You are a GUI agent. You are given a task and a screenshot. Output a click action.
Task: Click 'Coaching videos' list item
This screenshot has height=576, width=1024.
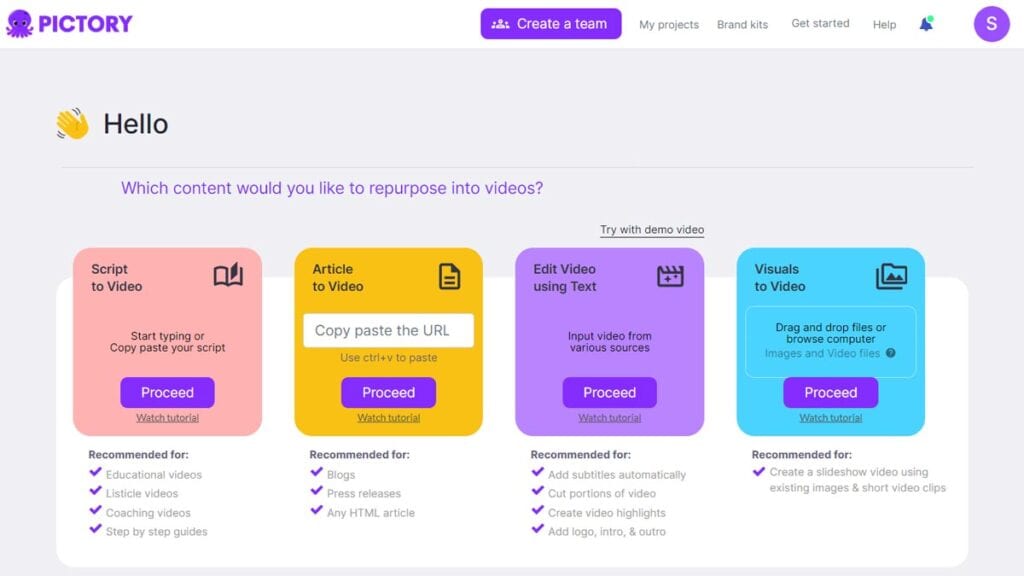tap(148, 513)
